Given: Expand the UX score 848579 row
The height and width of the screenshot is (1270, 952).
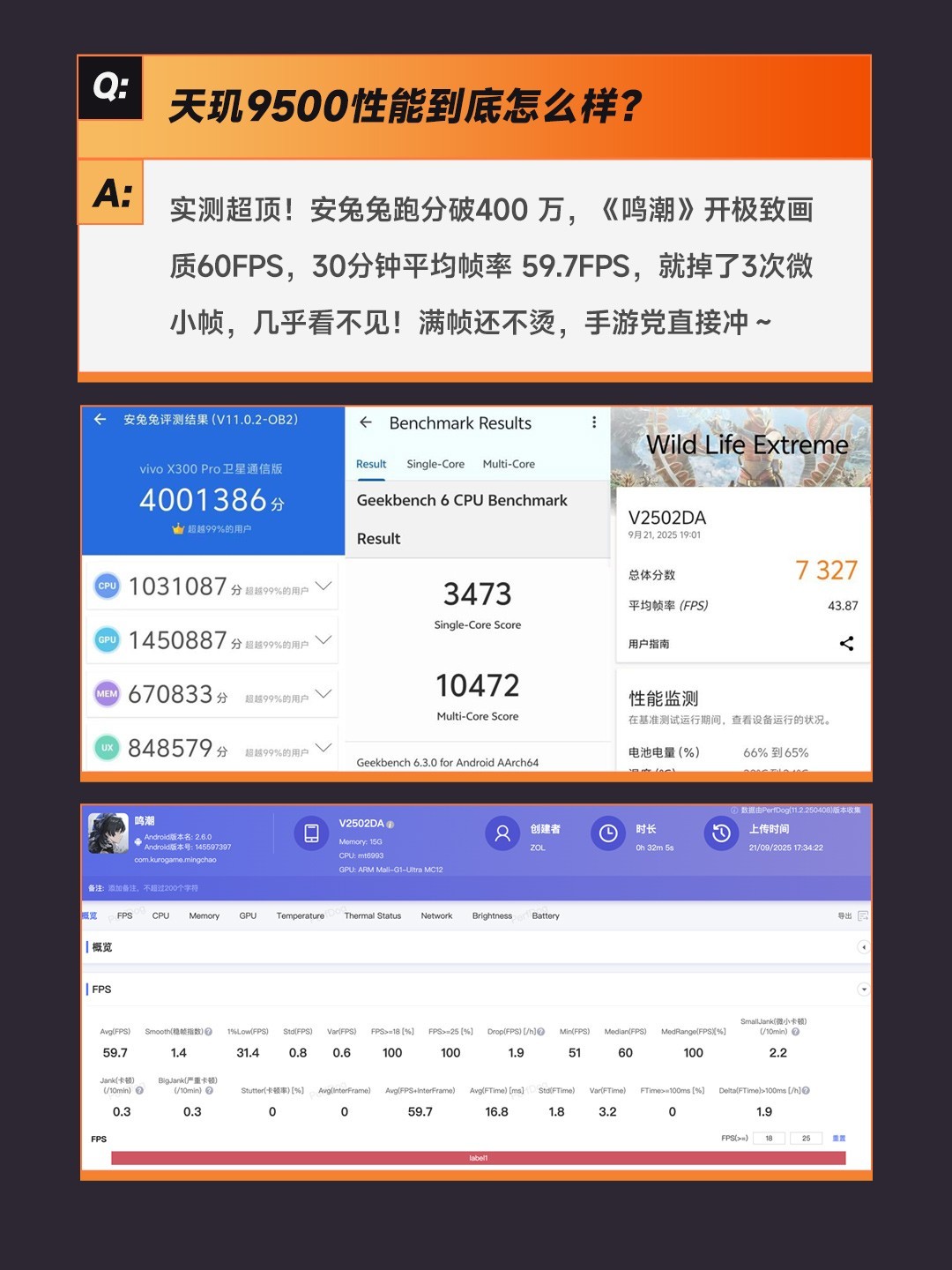Looking at the screenshot, I should pyautogui.click(x=324, y=748).
